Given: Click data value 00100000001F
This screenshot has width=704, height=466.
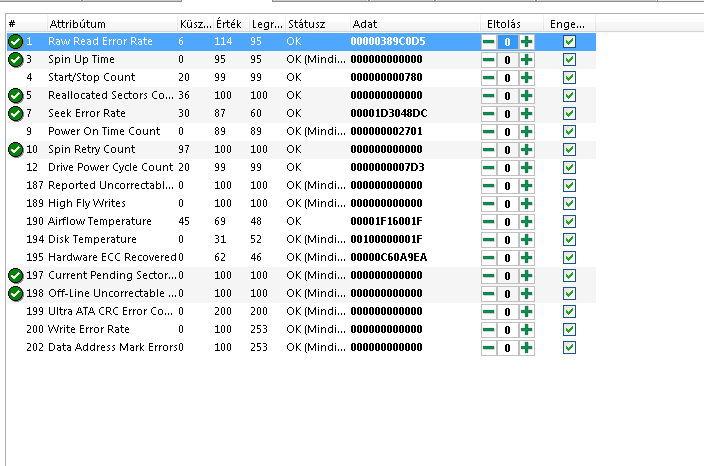Looking at the screenshot, I should [386, 239].
